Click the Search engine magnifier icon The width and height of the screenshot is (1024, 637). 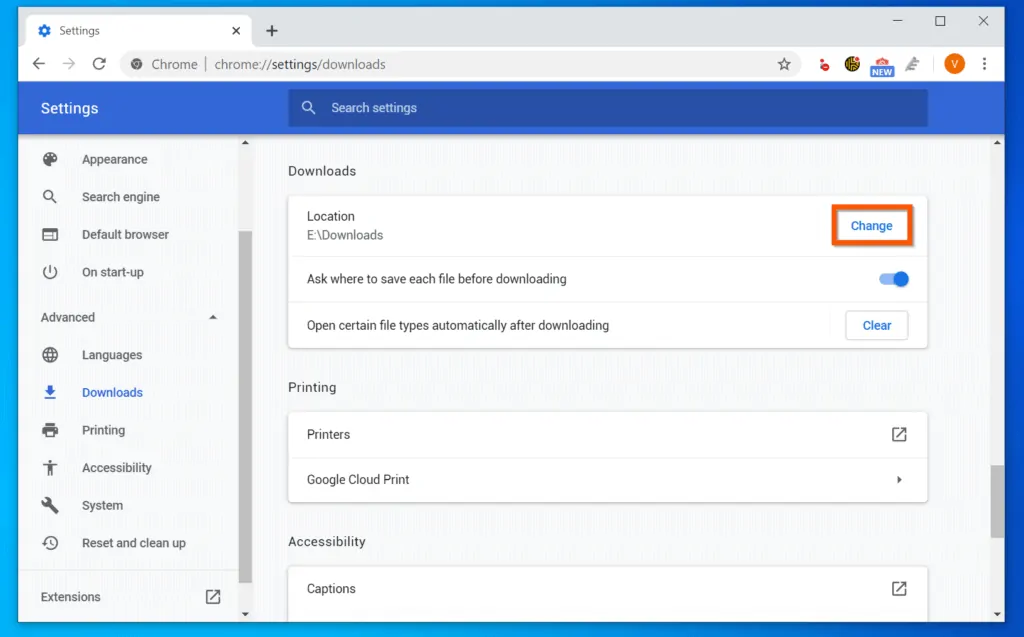pos(49,196)
